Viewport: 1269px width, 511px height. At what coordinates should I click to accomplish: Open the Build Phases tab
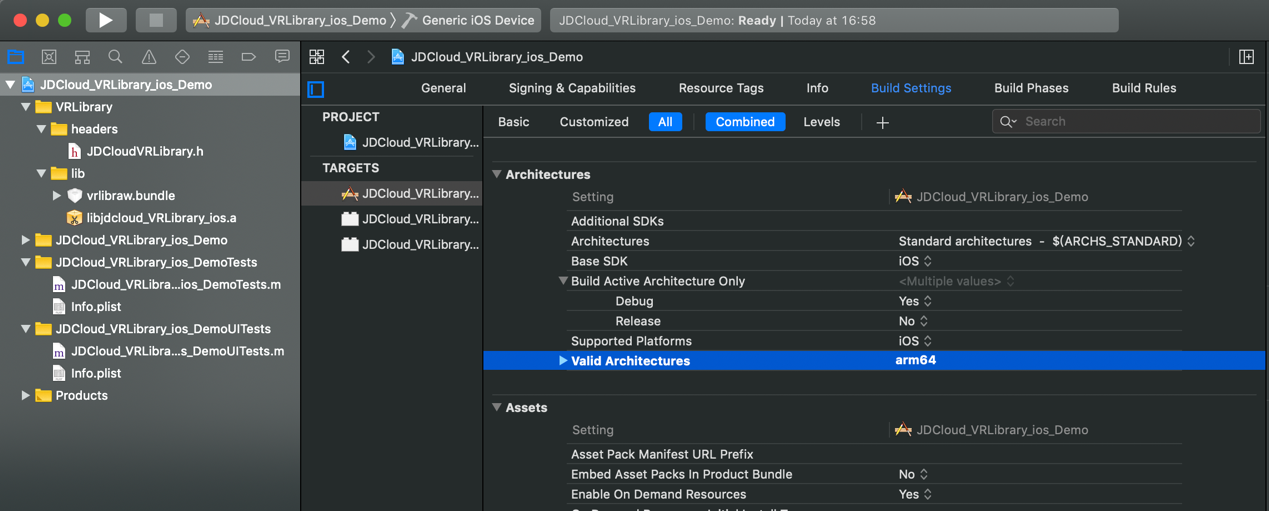1031,88
